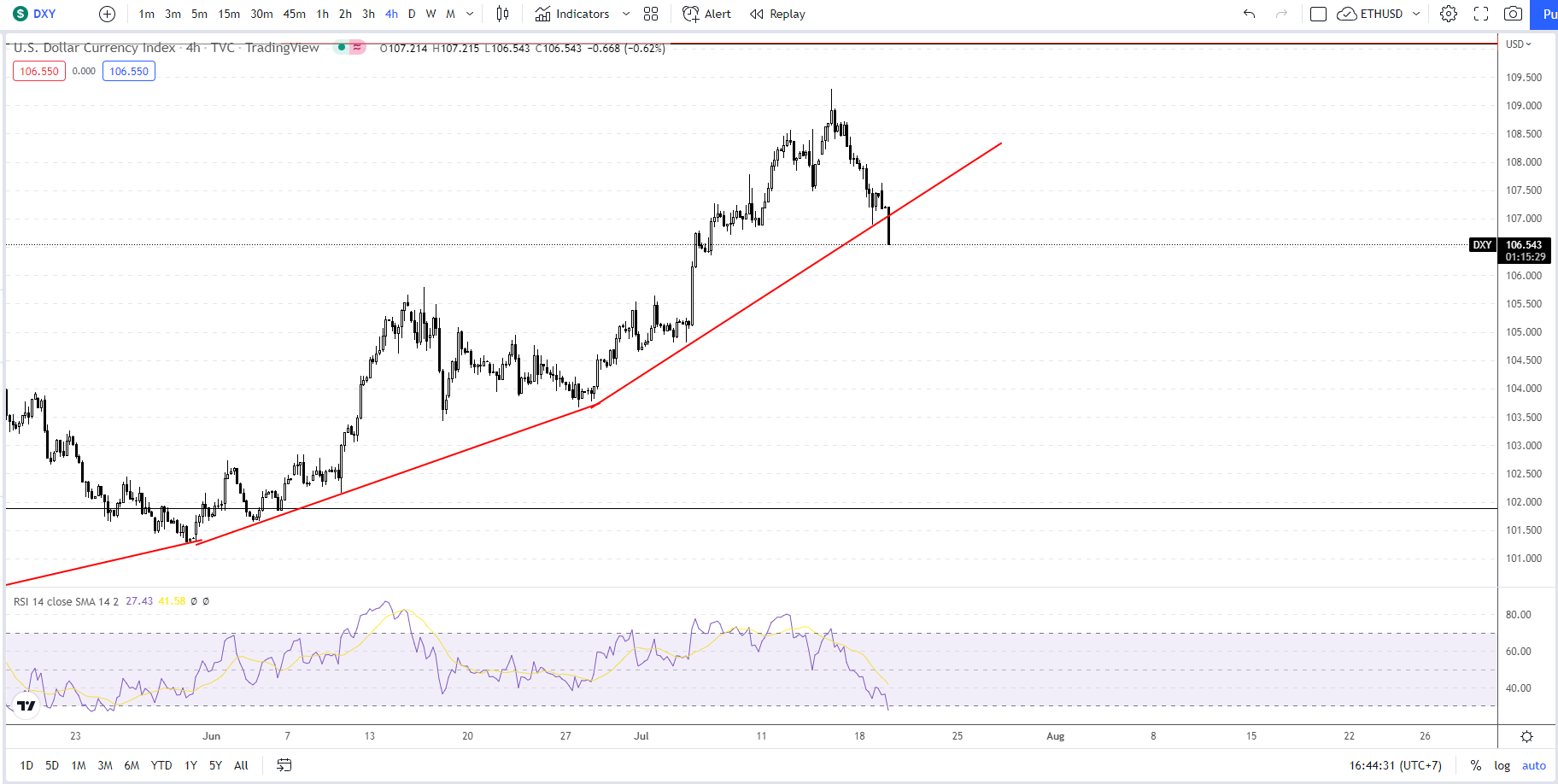
Task: Start bar Replay mode
Action: (x=777, y=14)
